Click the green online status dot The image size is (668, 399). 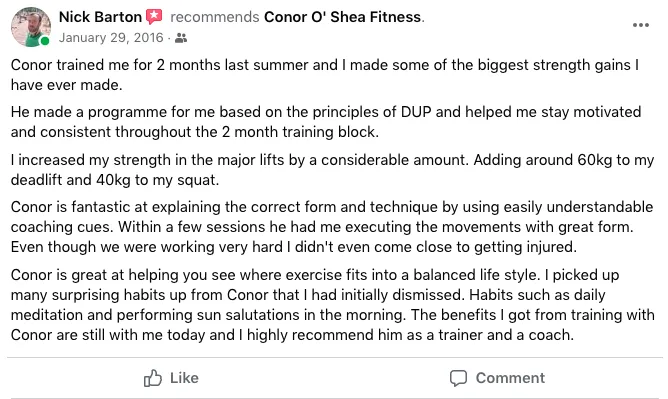[x=44, y=41]
